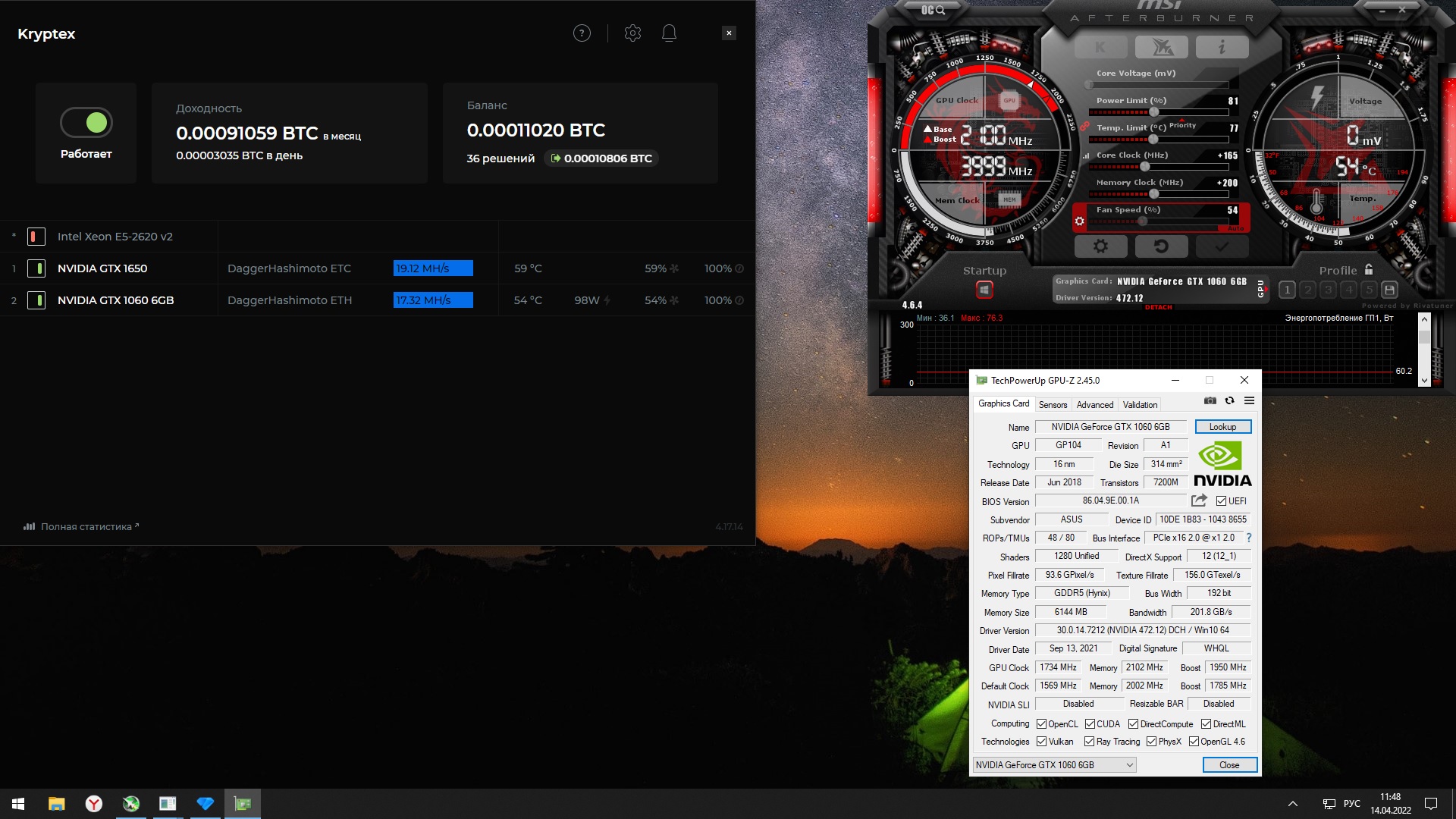Click the GTX 1060 intensity icon next to 100%
The image size is (1456, 819).
(x=739, y=300)
